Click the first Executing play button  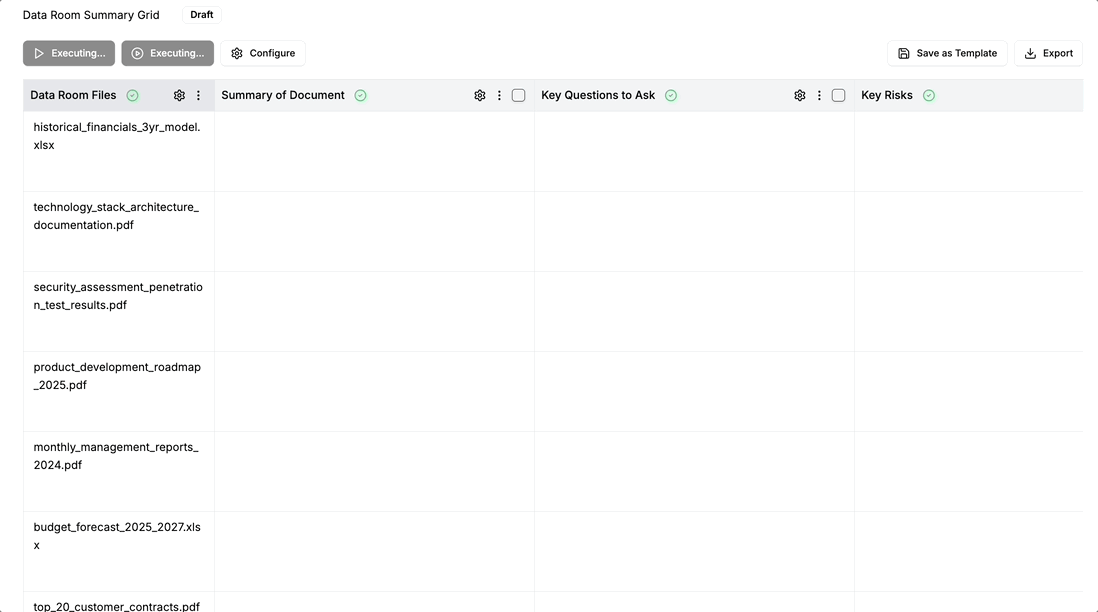(69, 53)
